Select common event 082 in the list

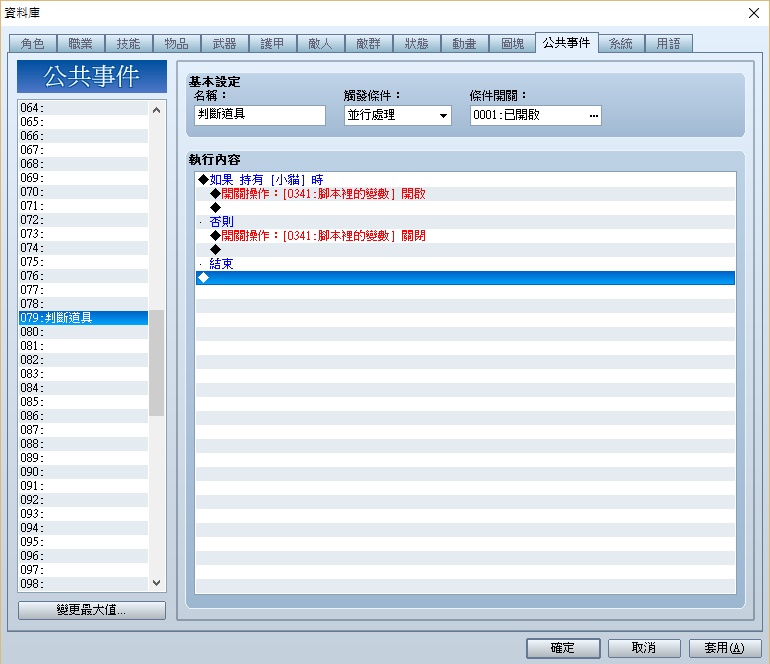pos(83,360)
